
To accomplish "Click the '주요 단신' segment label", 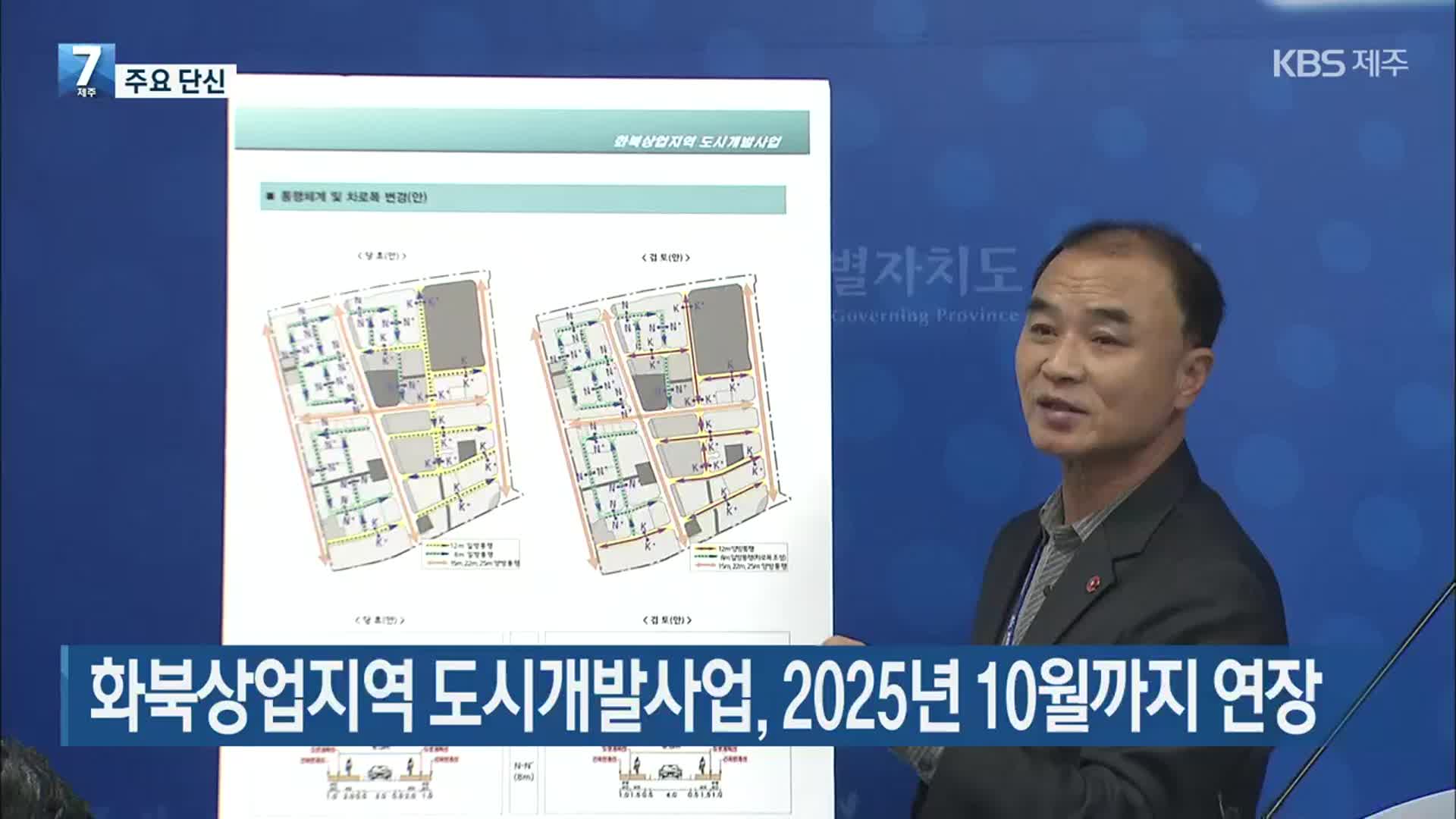I will coord(176,80).
